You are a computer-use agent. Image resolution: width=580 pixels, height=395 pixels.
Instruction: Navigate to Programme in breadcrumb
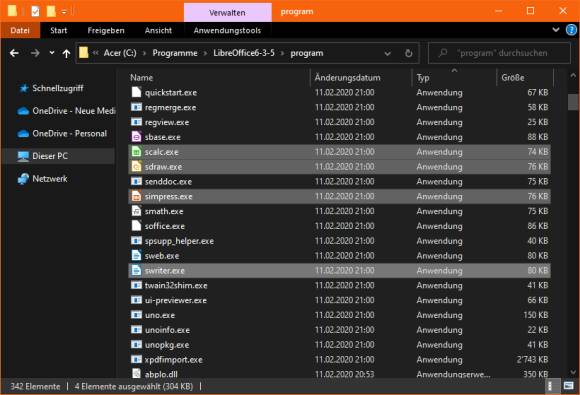tap(175, 53)
